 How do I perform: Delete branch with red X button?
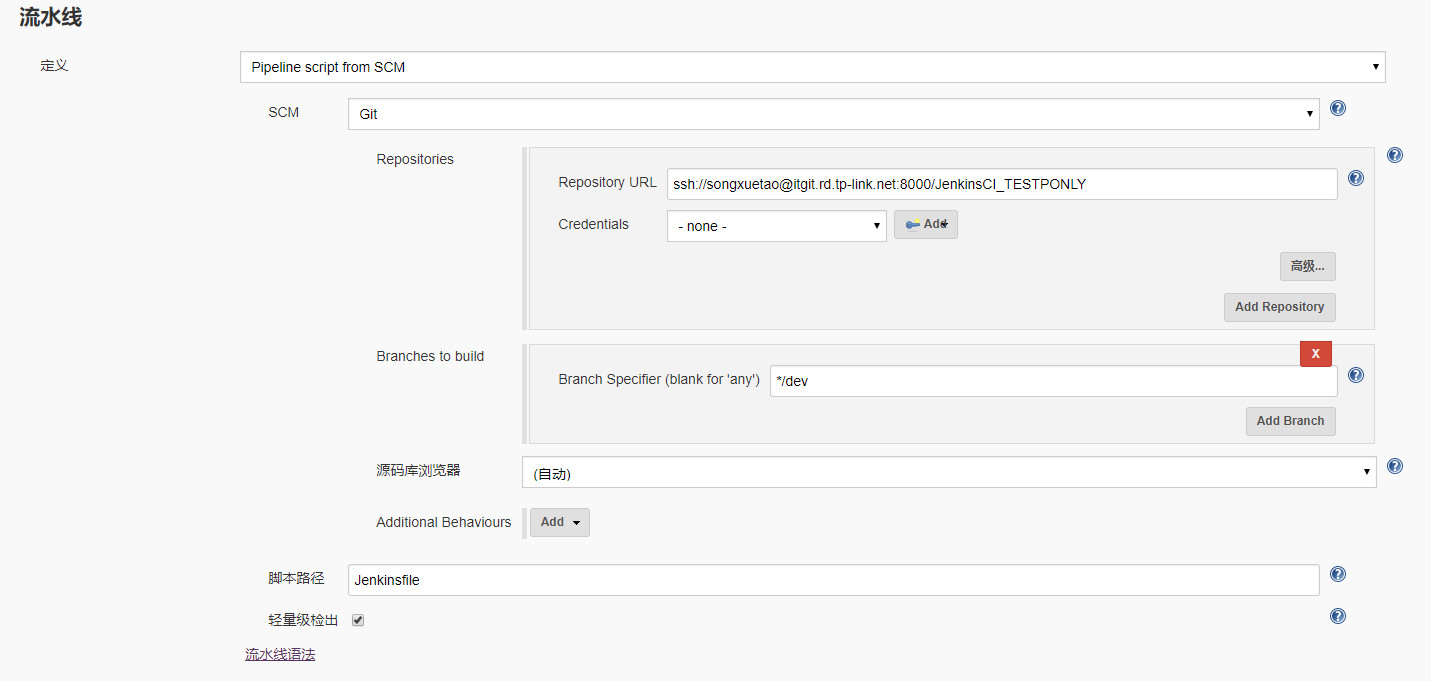click(1315, 354)
